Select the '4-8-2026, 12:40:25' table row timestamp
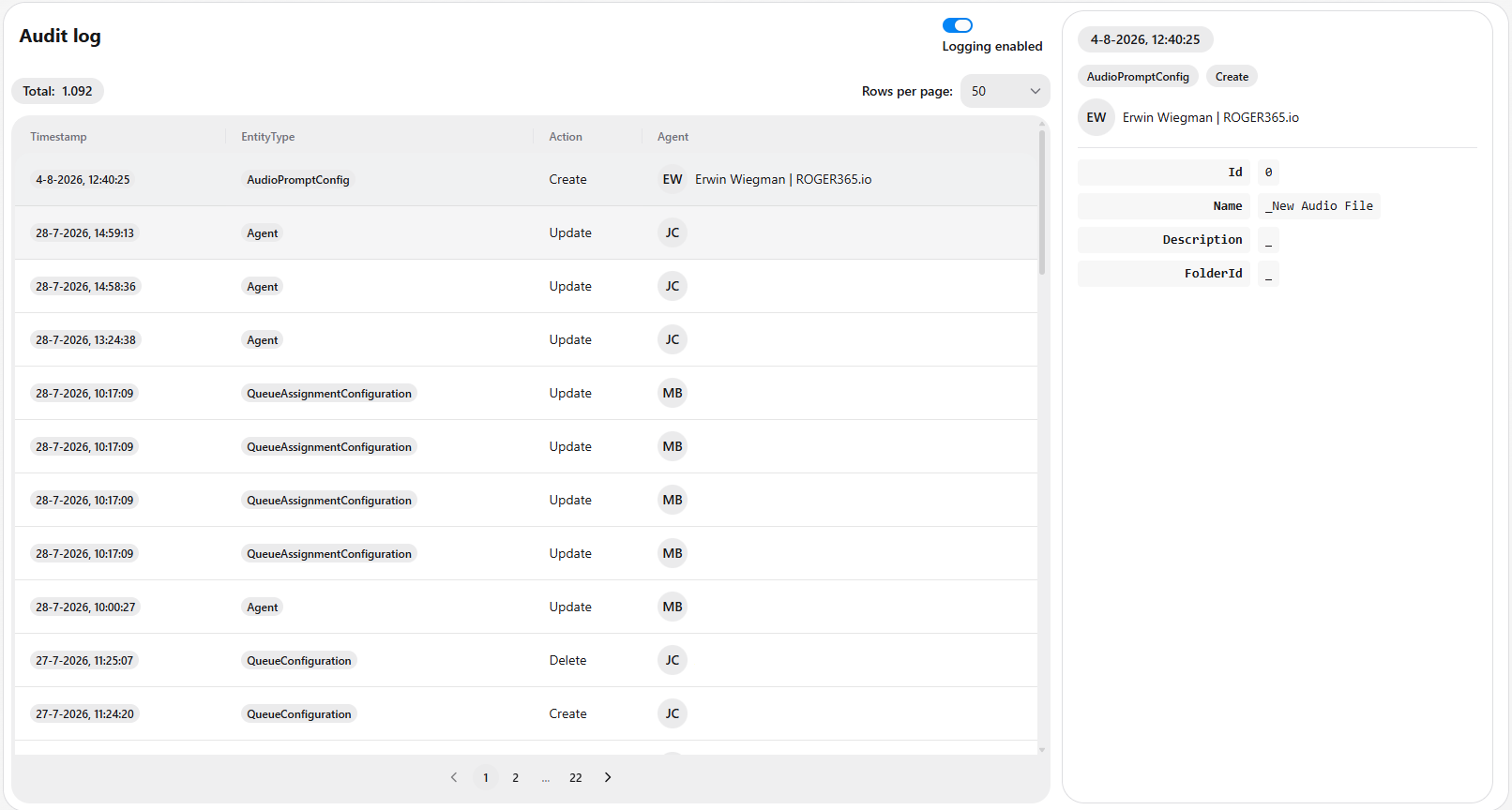Screen dimensions: 1512x810 [83, 180]
